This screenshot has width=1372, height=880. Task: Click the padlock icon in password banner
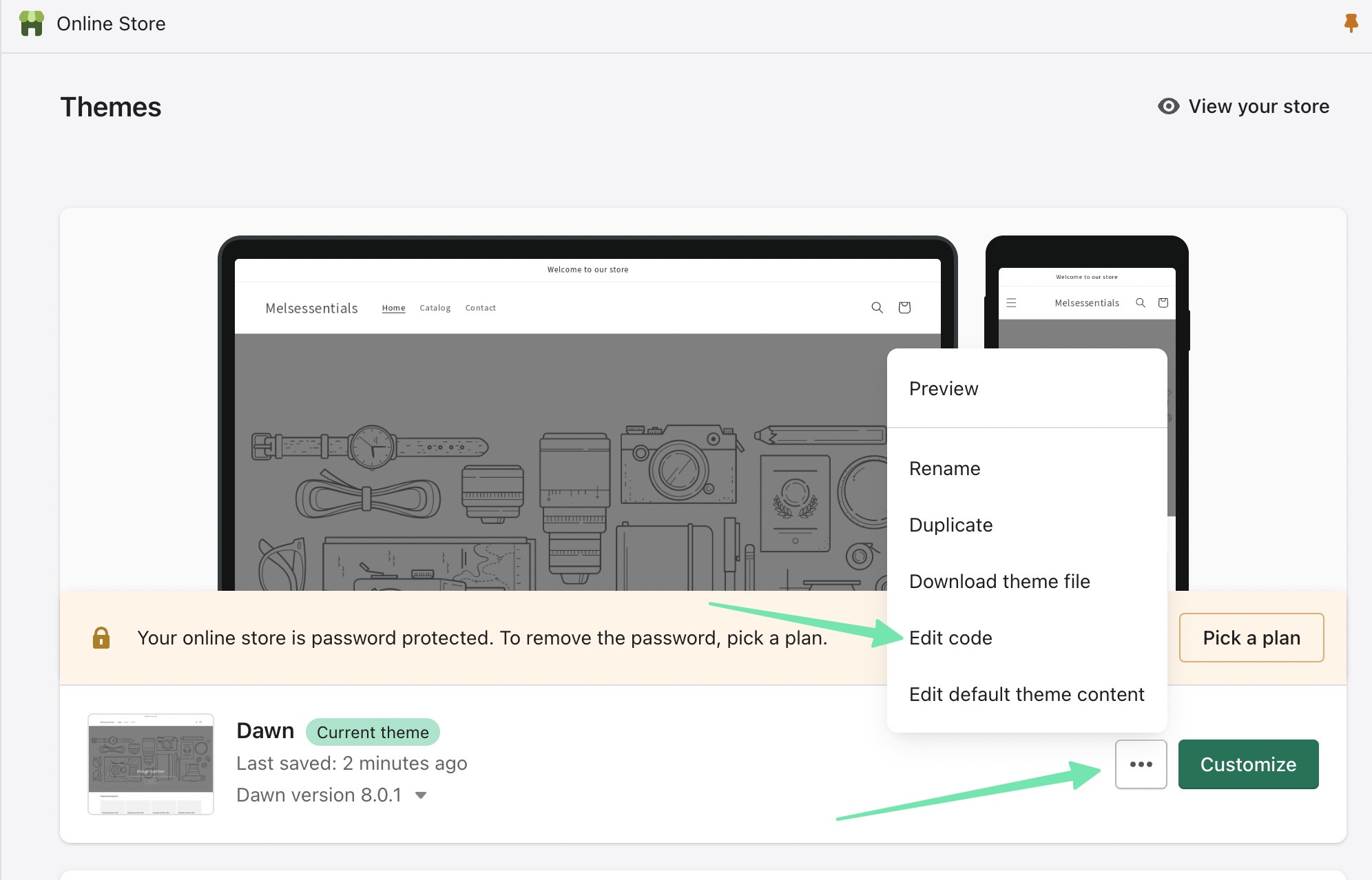[101, 638]
